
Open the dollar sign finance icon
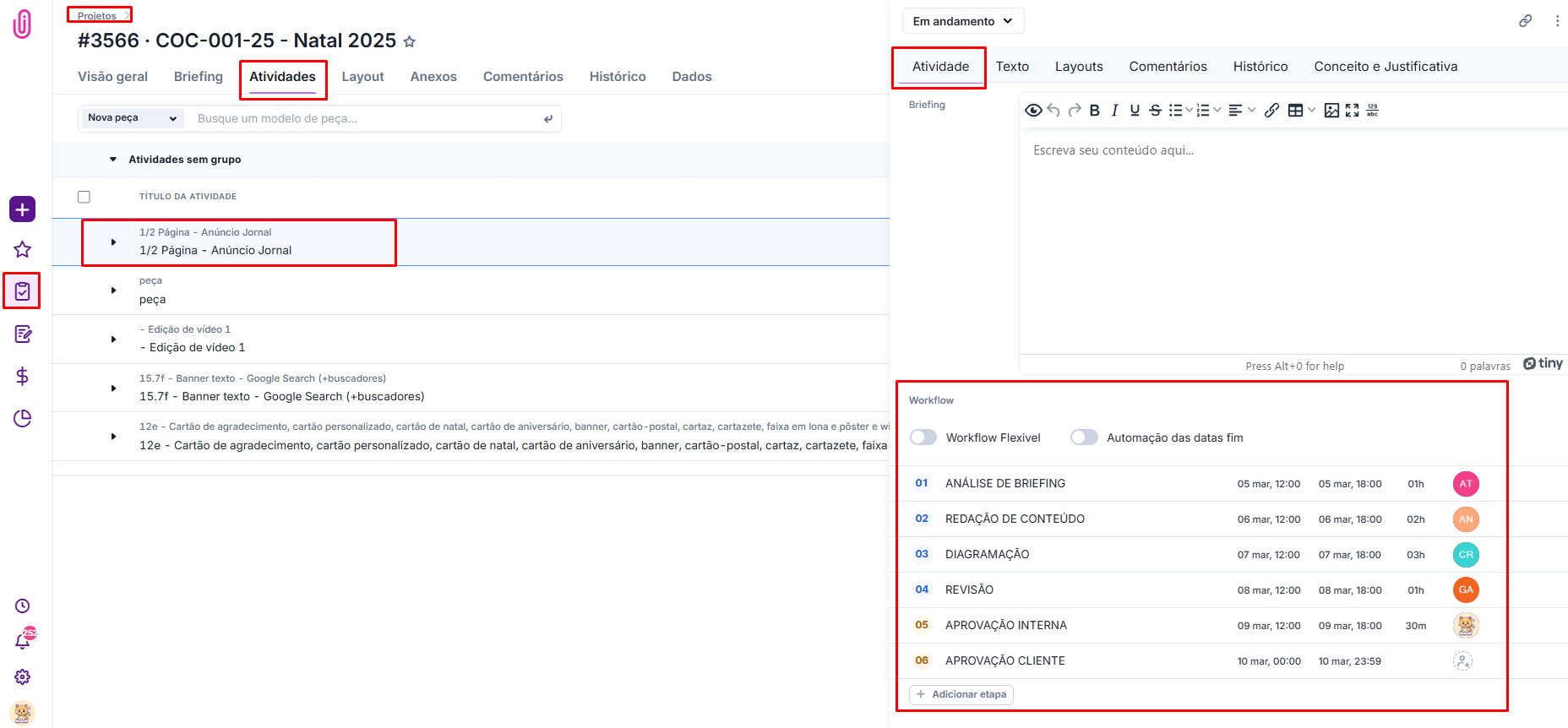[22, 376]
